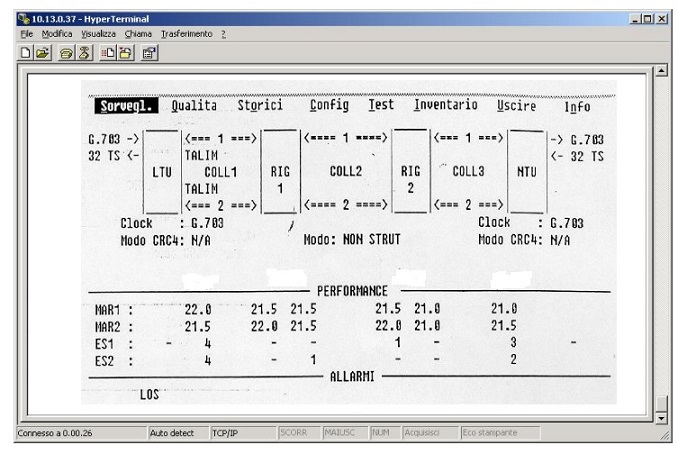Click the Call (connect) phone icon
687x454 pixels.
point(66,53)
